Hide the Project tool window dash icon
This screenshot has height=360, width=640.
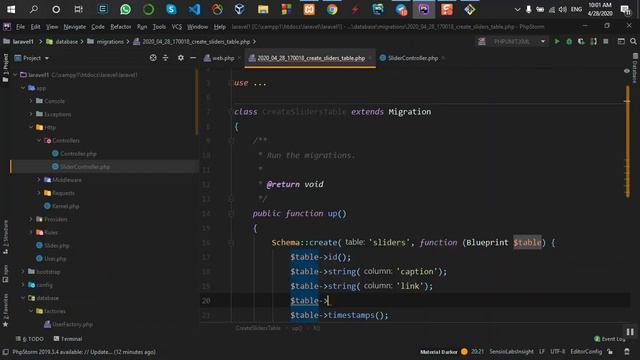click(193, 58)
